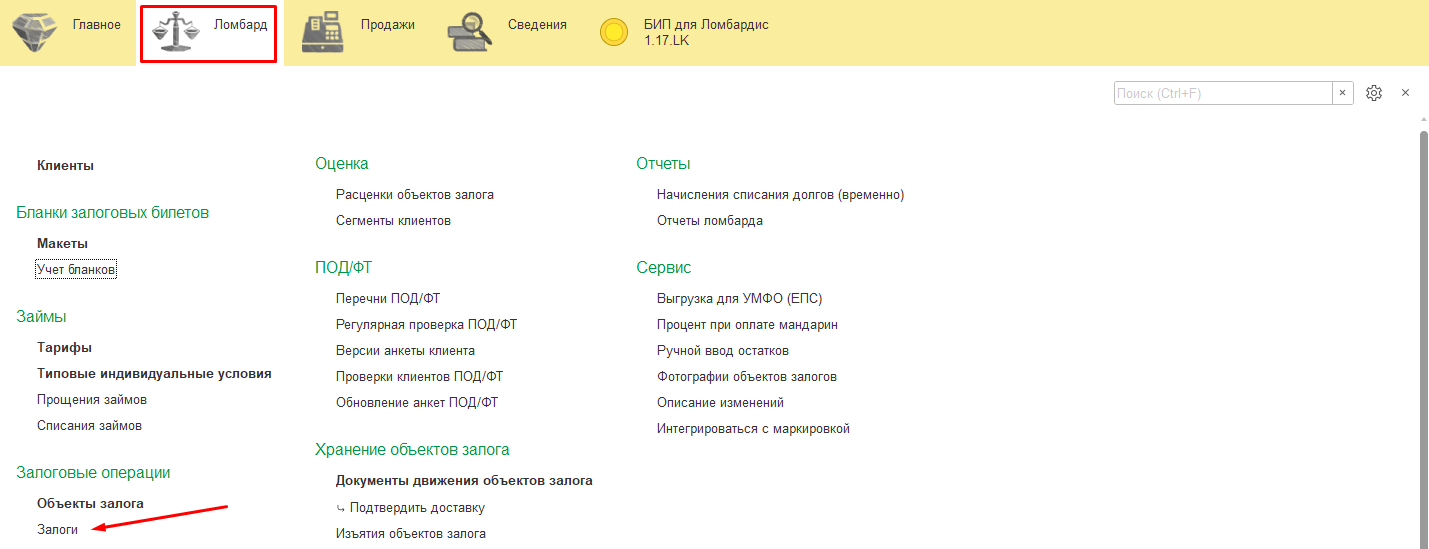
Task: Open Учет бланков link
Action: pyautogui.click(x=76, y=269)
